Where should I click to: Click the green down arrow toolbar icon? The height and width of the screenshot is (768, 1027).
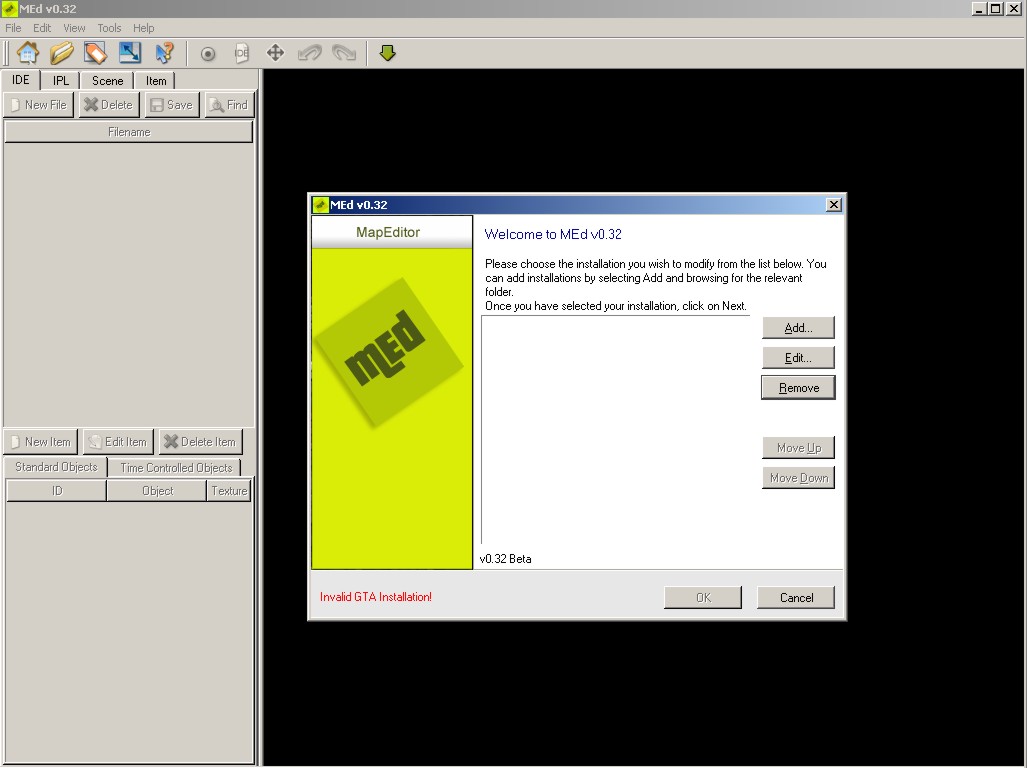pos(388,53)
